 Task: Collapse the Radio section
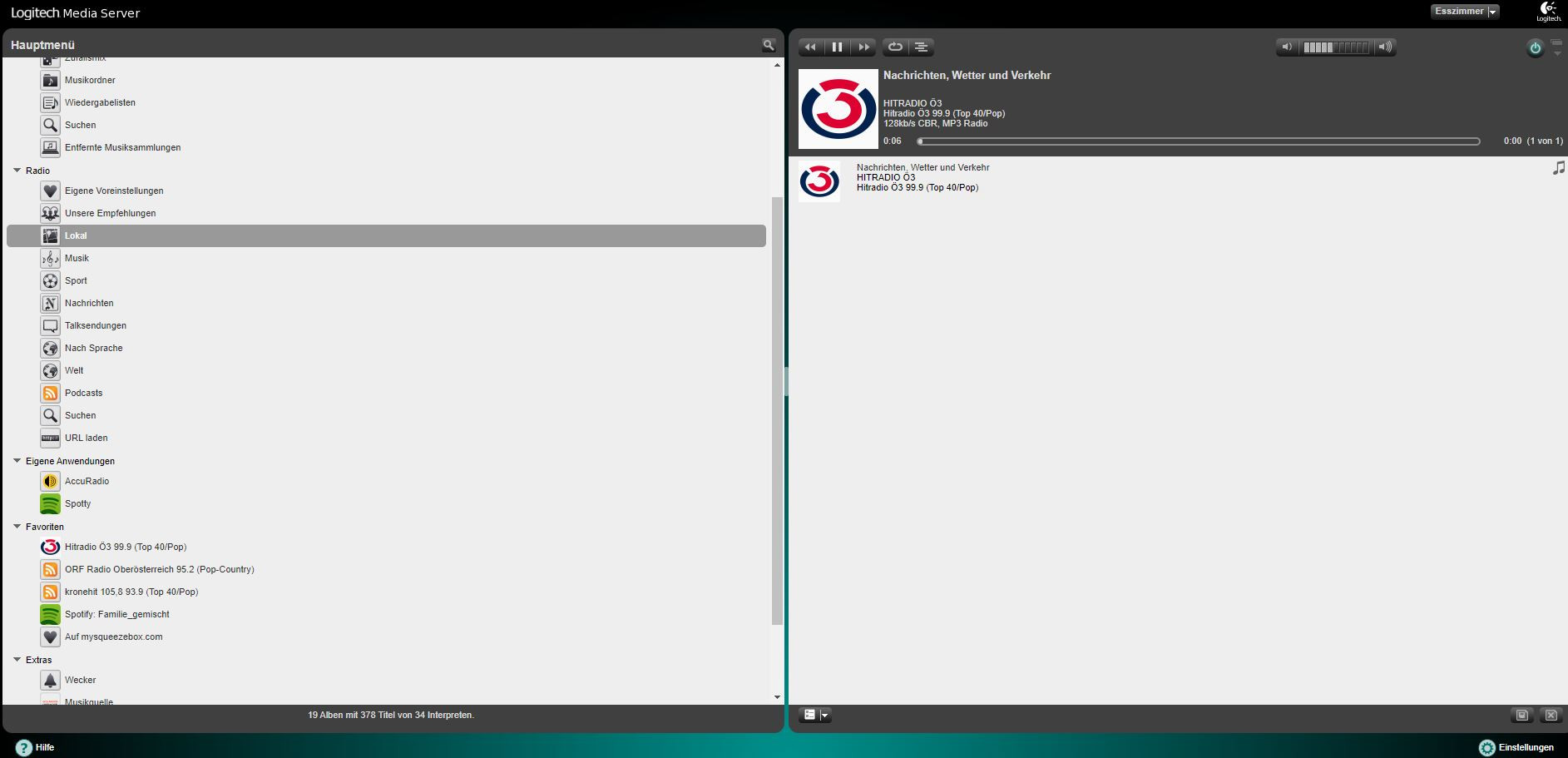click(17, 171)
